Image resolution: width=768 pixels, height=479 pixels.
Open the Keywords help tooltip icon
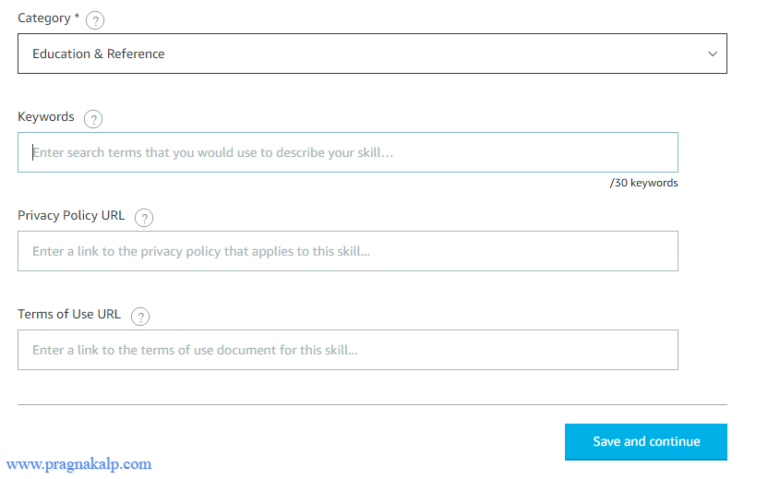(93, 119)
